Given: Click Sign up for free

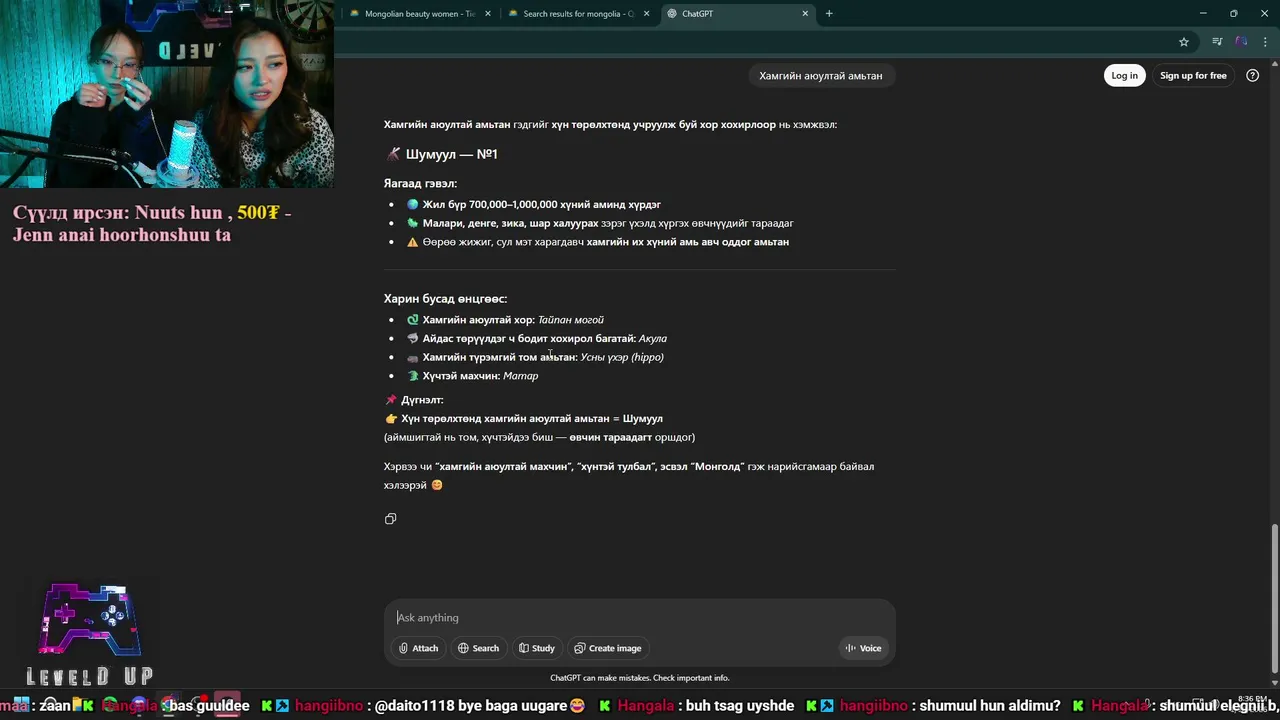Looking at the screenshot, I should tap(1193, 75).
